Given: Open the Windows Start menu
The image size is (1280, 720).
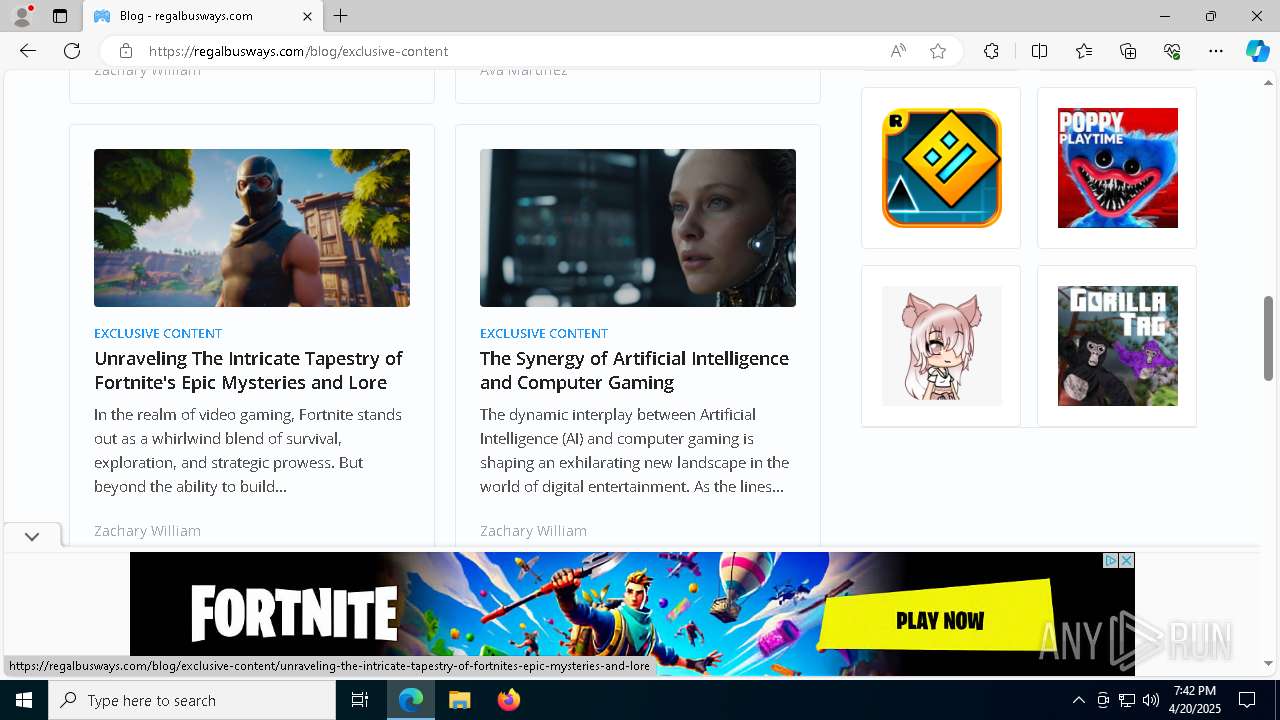Looking at the screenshot, I should (24, 700).
